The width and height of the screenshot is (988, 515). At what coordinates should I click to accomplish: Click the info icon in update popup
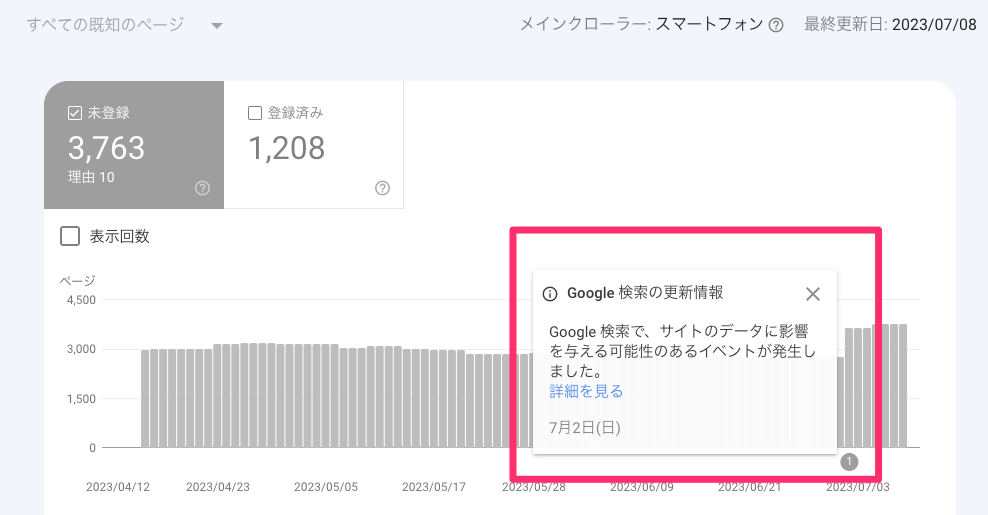point(550,294)
